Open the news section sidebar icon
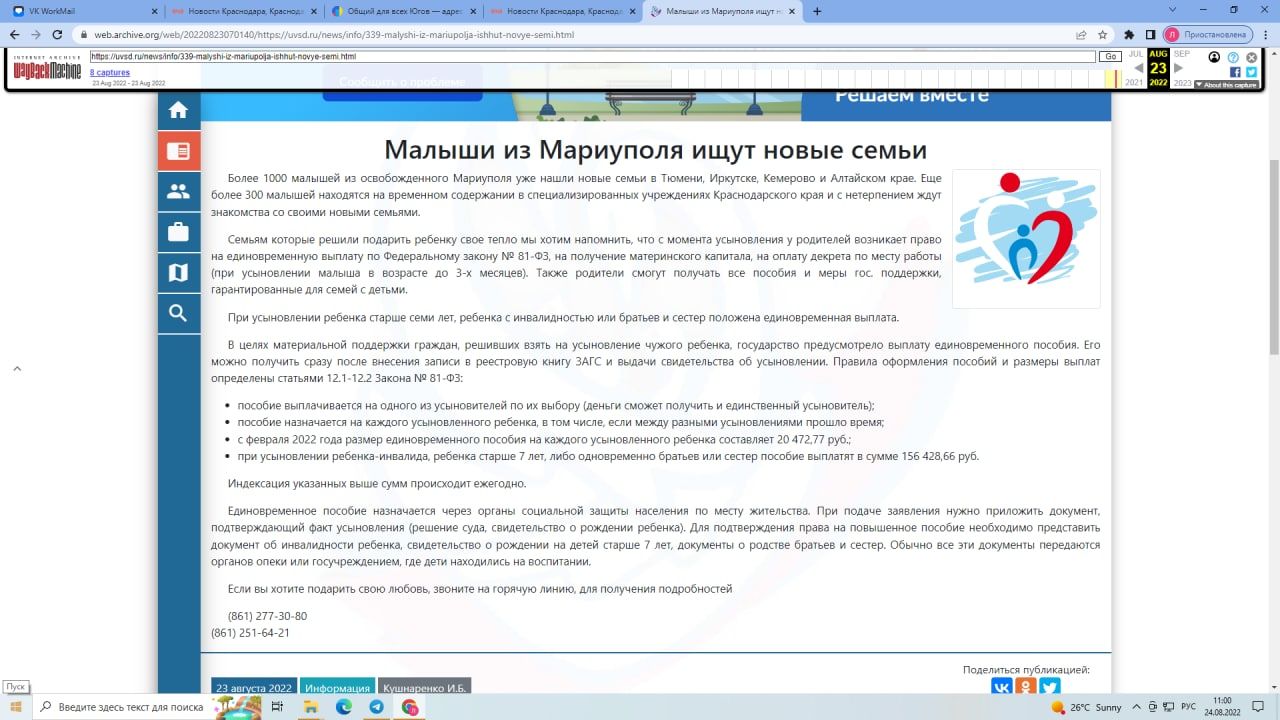 pyautogui.click(x=178, y=151)
